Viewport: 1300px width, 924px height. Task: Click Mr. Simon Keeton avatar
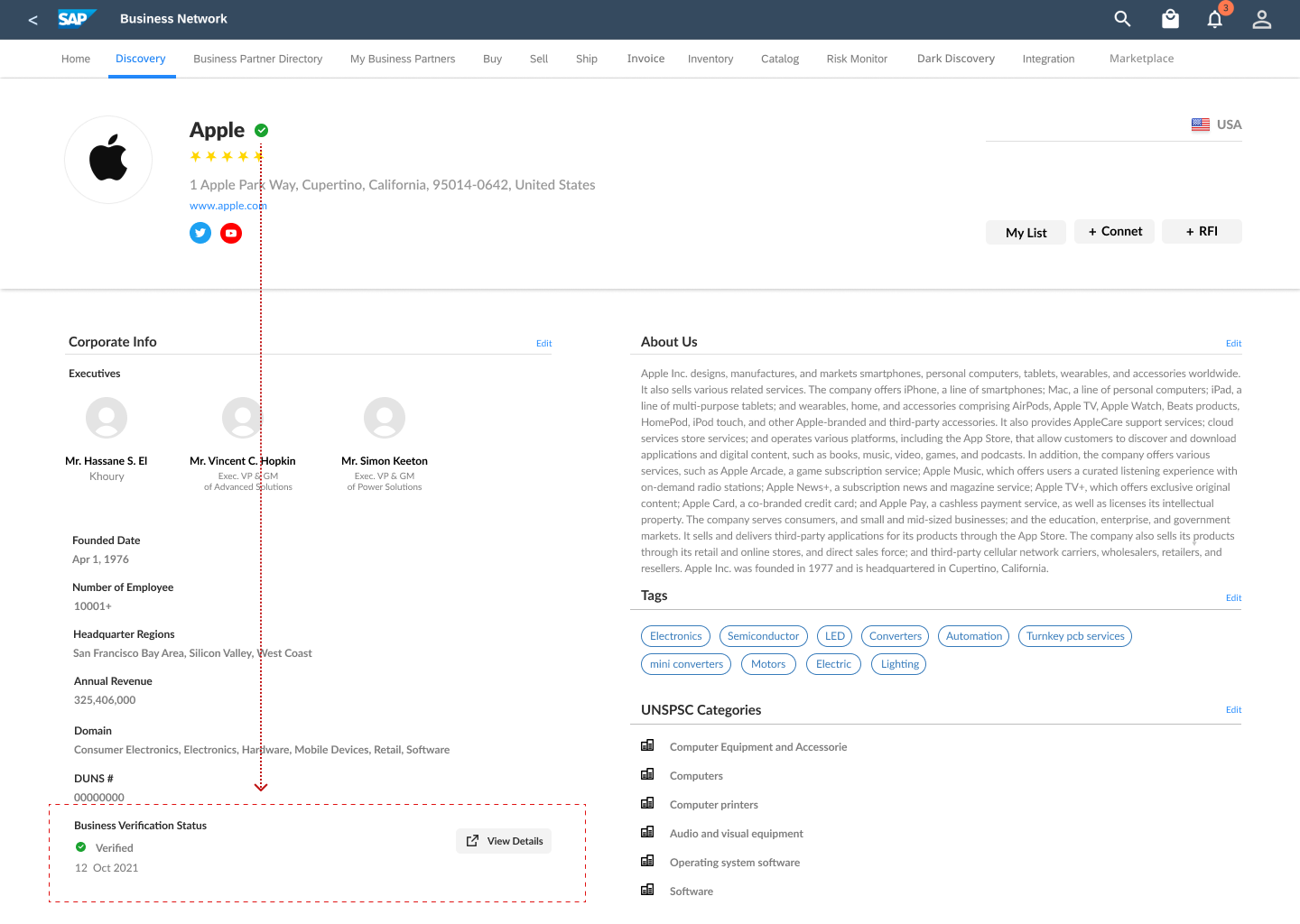(x=385, y=418)
